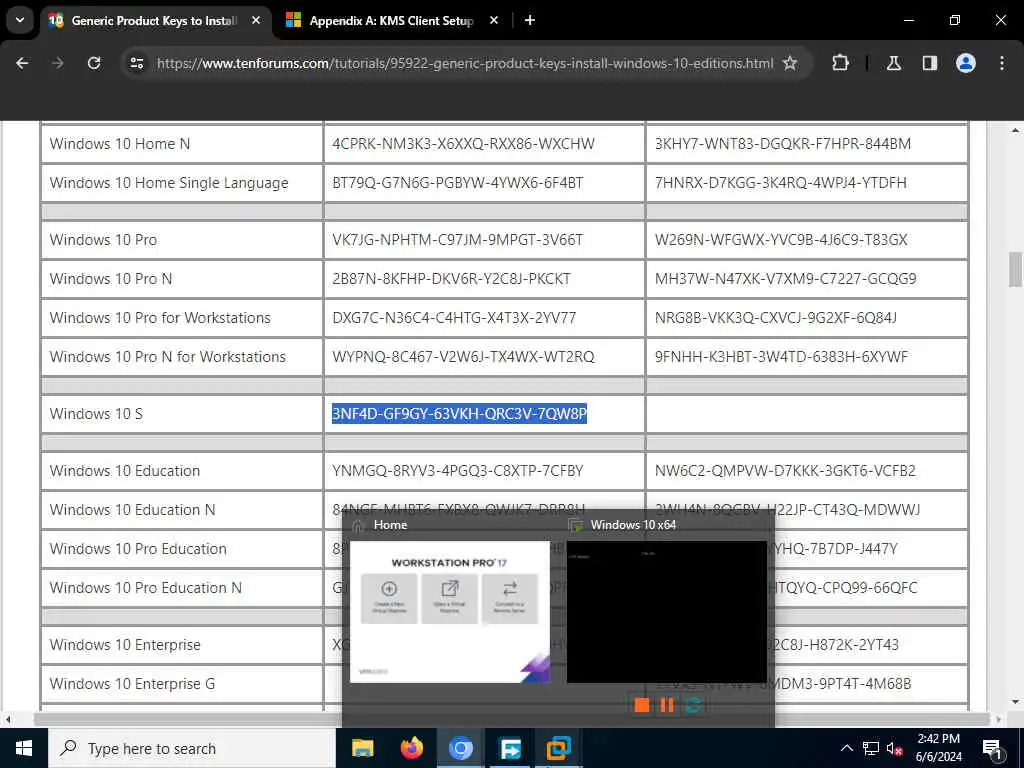Click the taskbar search box
This screenshot has width=1024, height=768.
[x=191, y=748]
